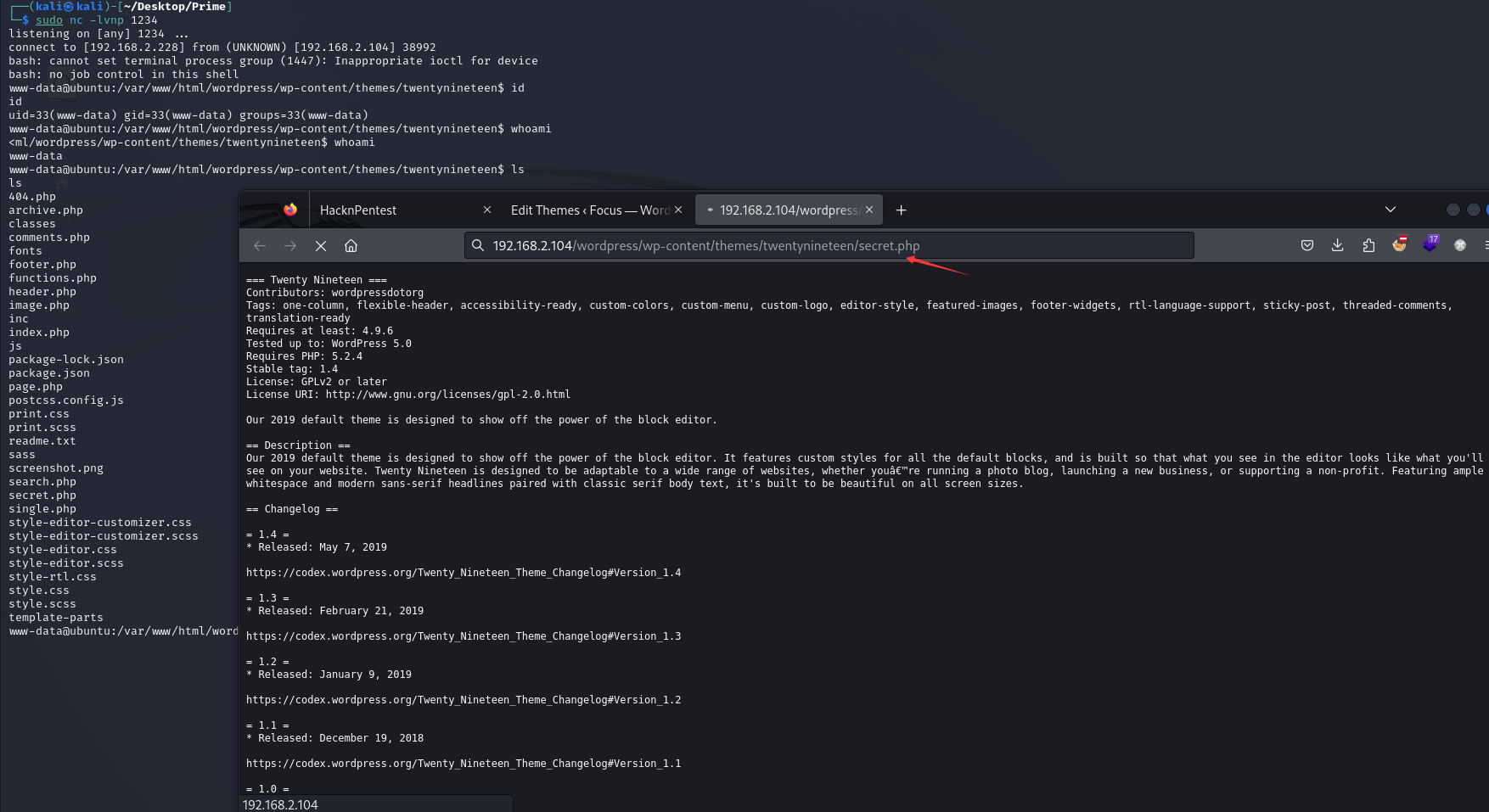Screen dimensions: 1489x812
Task: Go back to previous page
Action: click(x=260, y=245)
